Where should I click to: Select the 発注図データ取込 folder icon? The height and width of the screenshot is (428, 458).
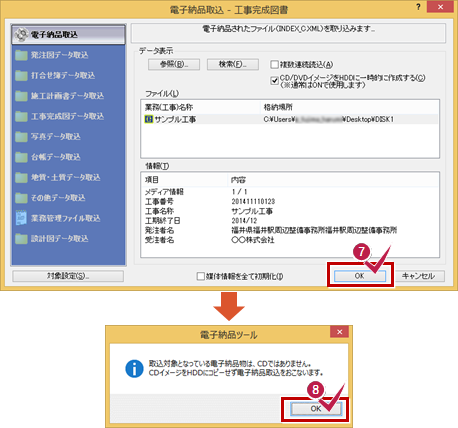point(21,55)
